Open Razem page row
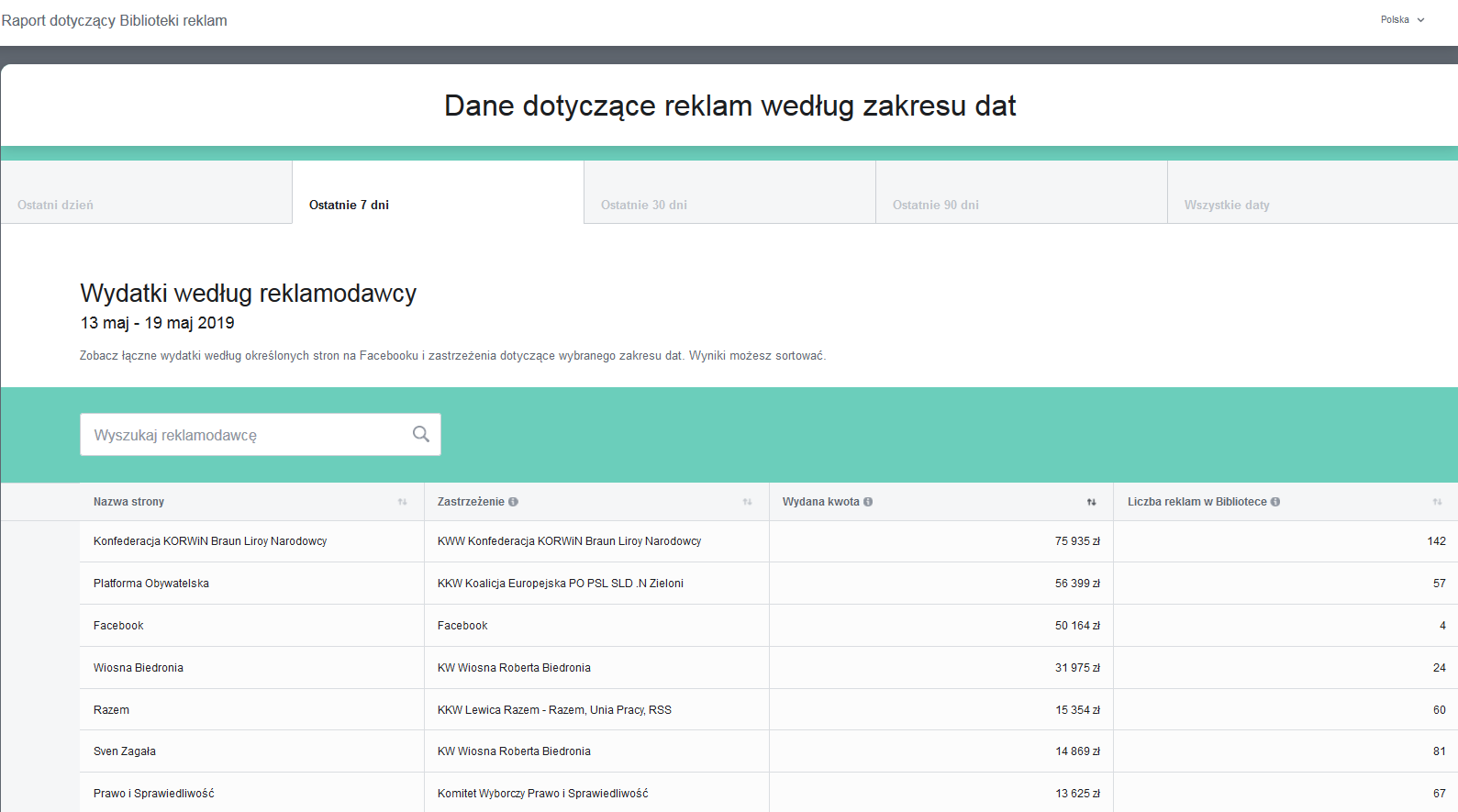The image size is (1458, 812). click(x=111, y=710)
